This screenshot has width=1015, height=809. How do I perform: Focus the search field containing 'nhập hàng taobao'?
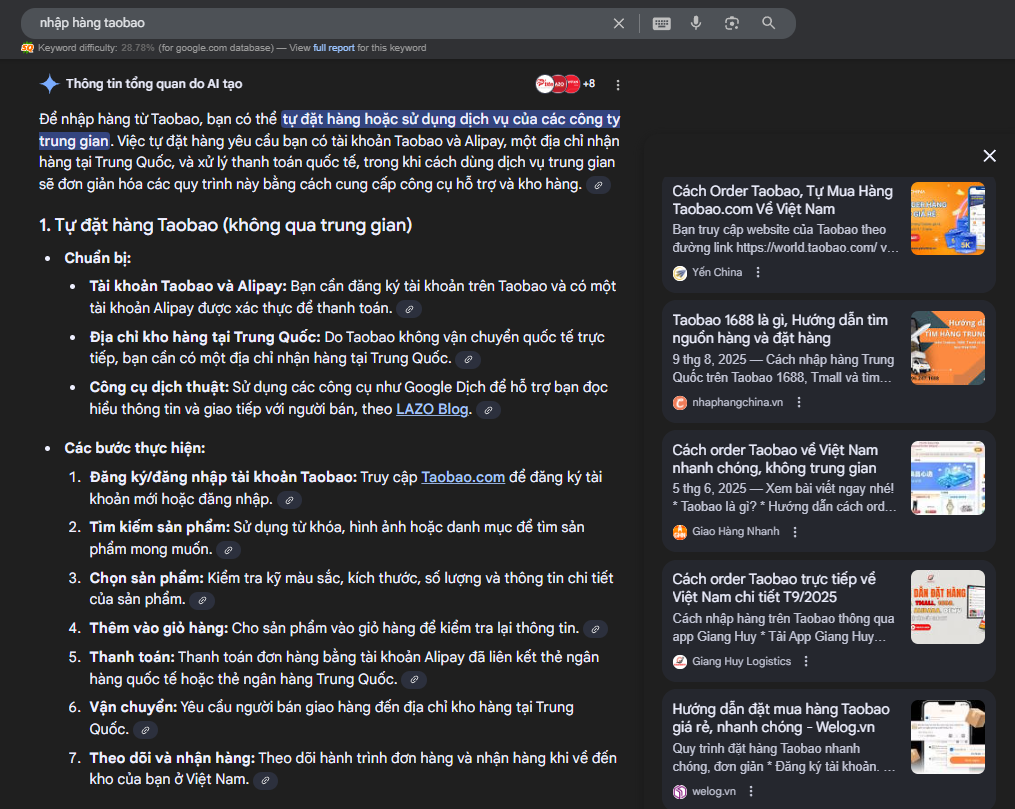pos(320,23)
